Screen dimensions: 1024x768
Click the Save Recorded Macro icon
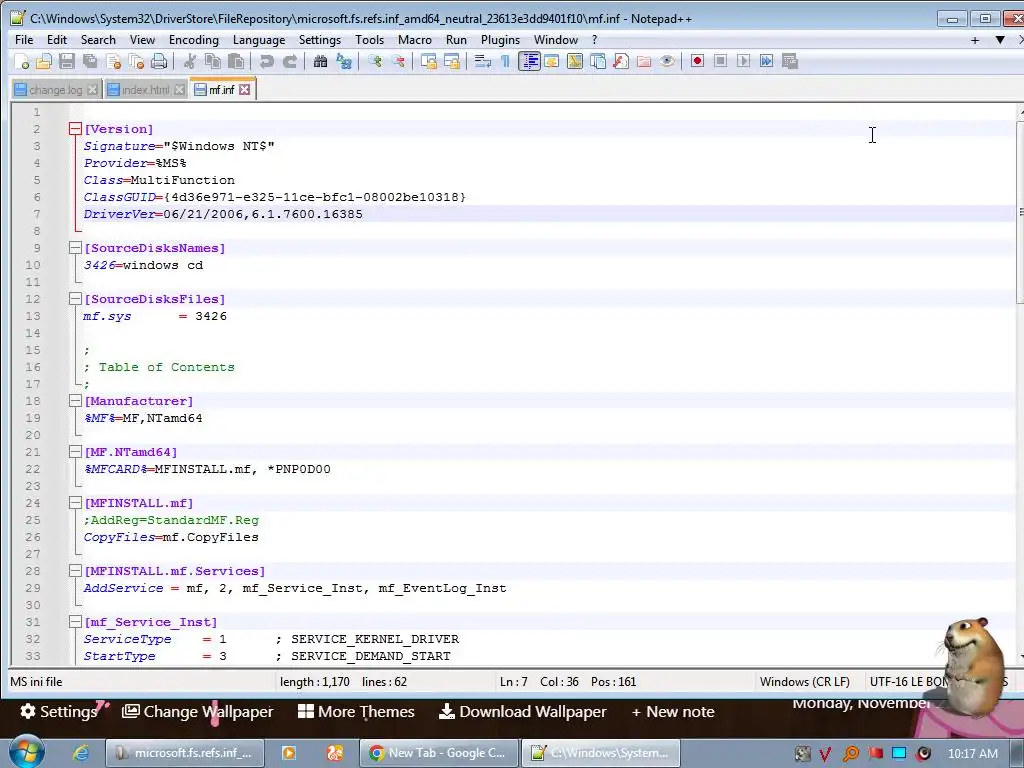click(790, 61)
